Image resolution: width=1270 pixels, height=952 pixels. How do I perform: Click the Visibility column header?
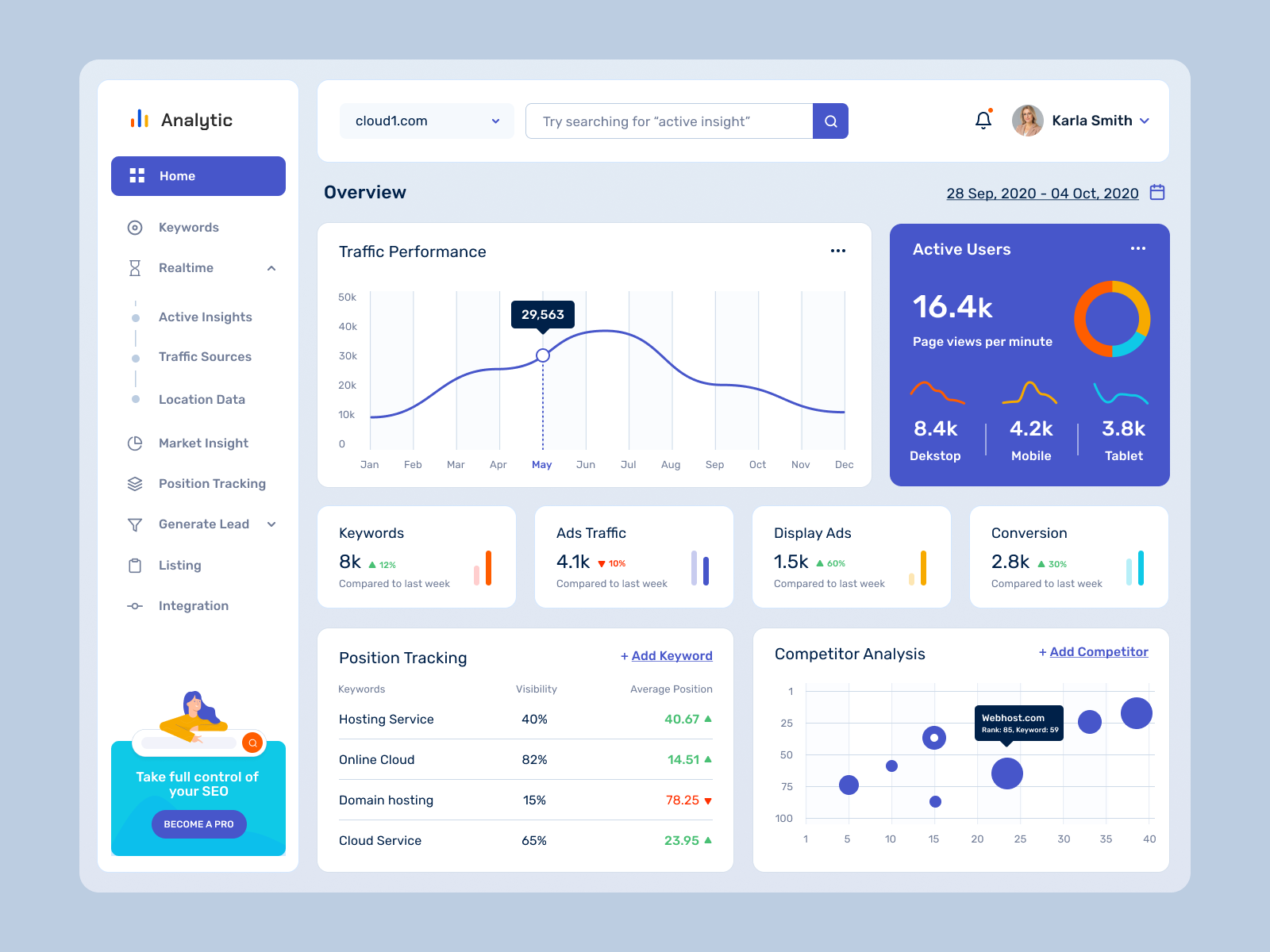(x=537, y=689)
